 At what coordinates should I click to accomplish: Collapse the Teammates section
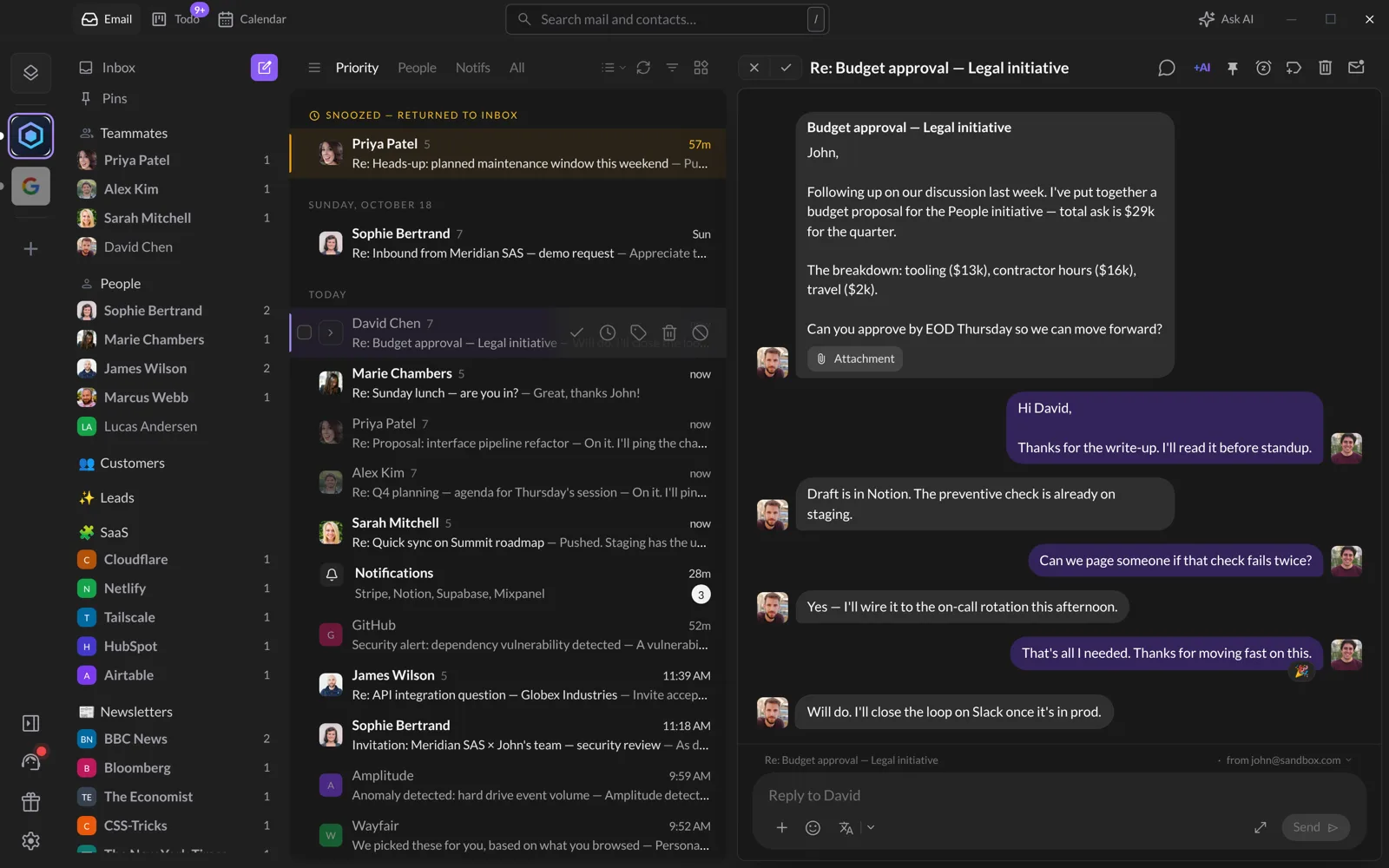pyautogui.click(x=134, y=133)
